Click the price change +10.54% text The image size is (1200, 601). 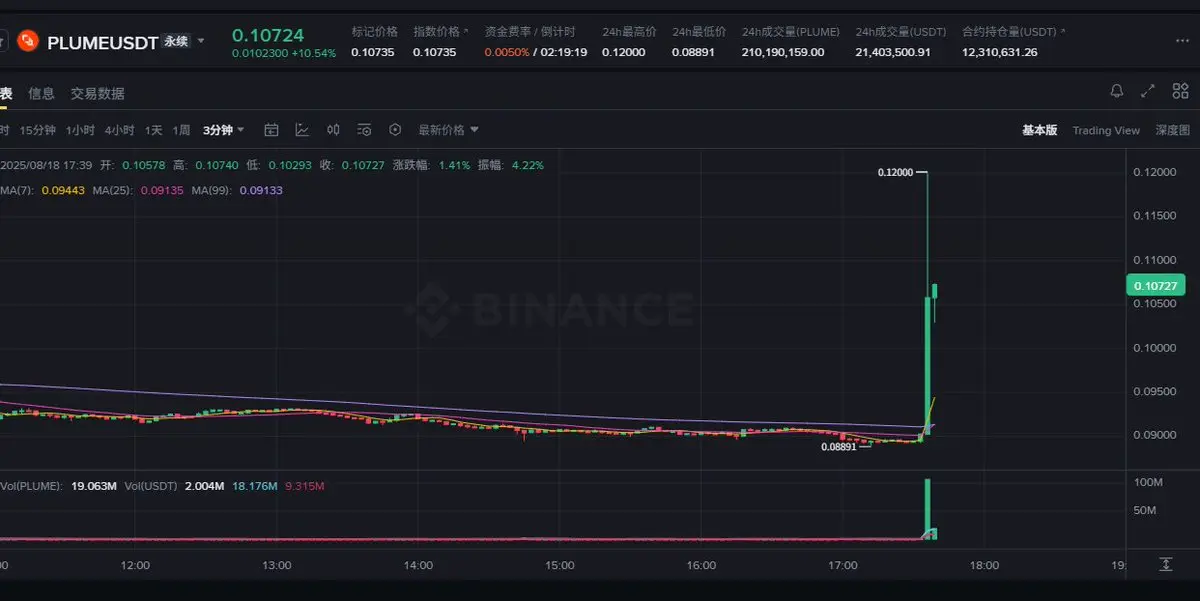coord(313,53)
